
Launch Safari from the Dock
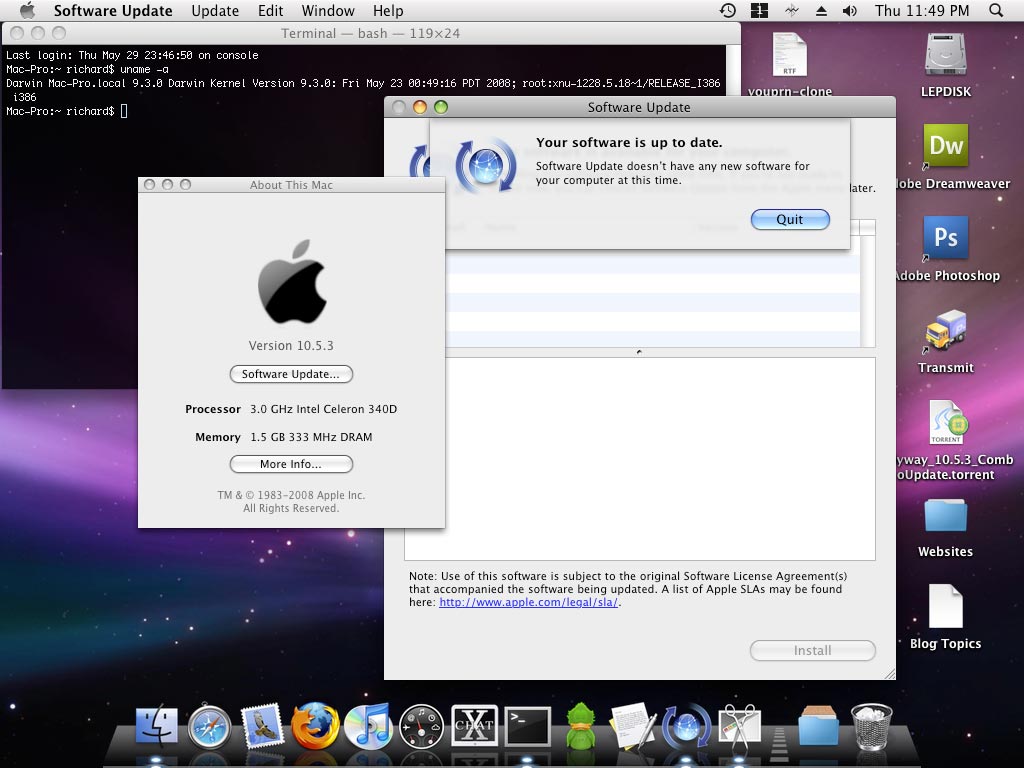[209, 726]
